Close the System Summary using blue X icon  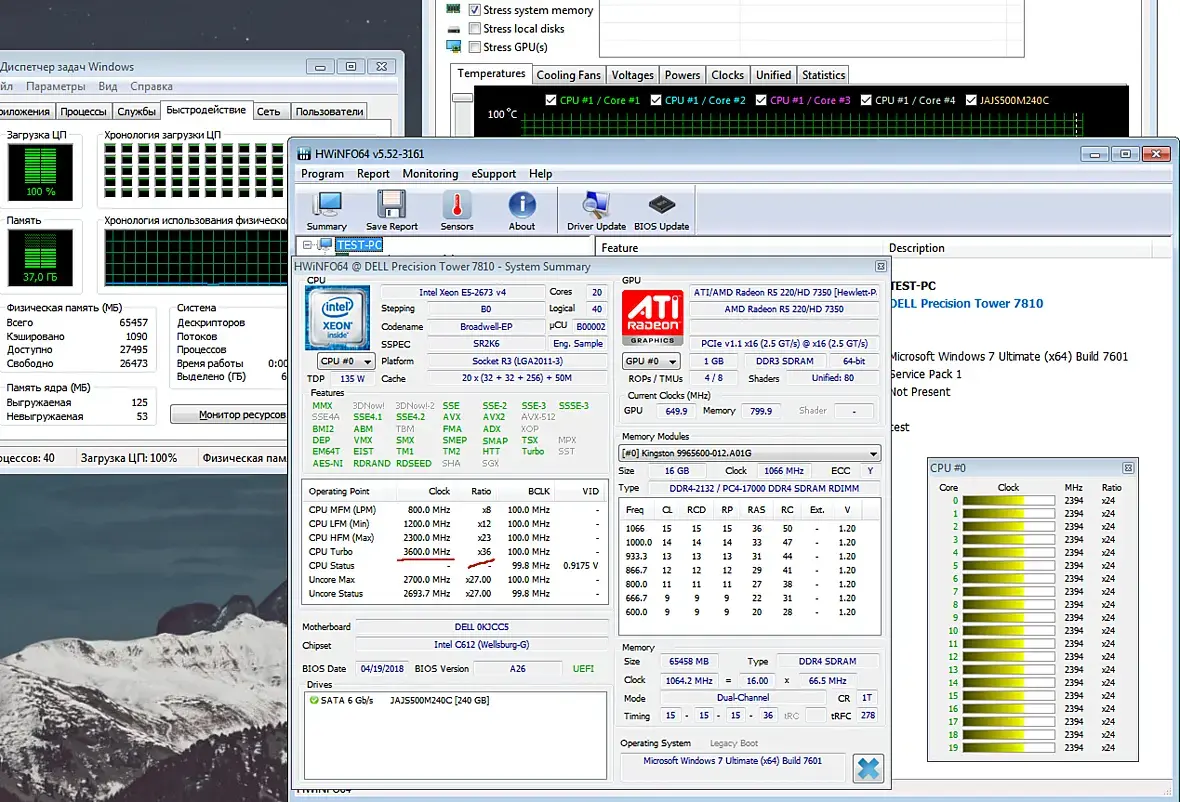coord(868,768)
